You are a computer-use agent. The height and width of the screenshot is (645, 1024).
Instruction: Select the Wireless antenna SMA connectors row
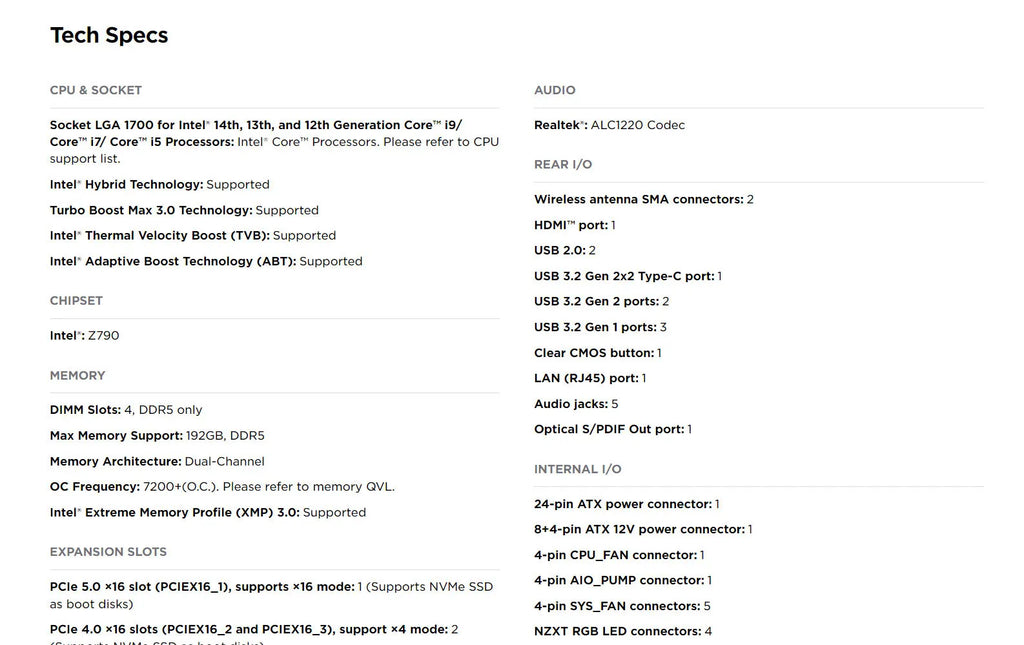[643, 199]
